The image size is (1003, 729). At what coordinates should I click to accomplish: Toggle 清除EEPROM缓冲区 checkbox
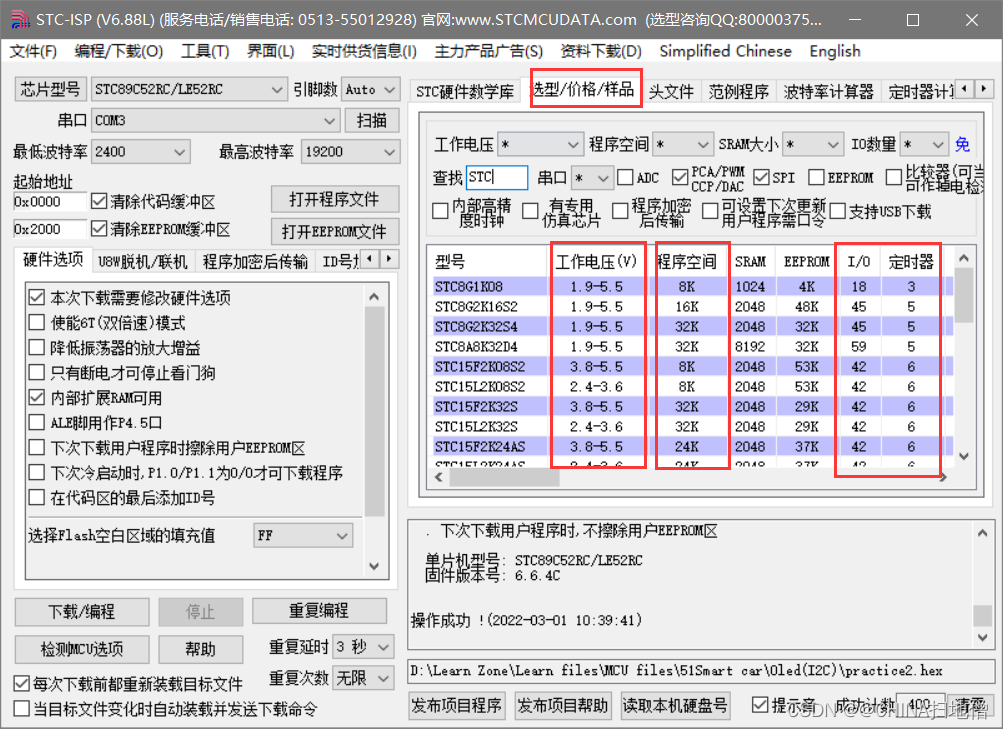coord(99,228)
